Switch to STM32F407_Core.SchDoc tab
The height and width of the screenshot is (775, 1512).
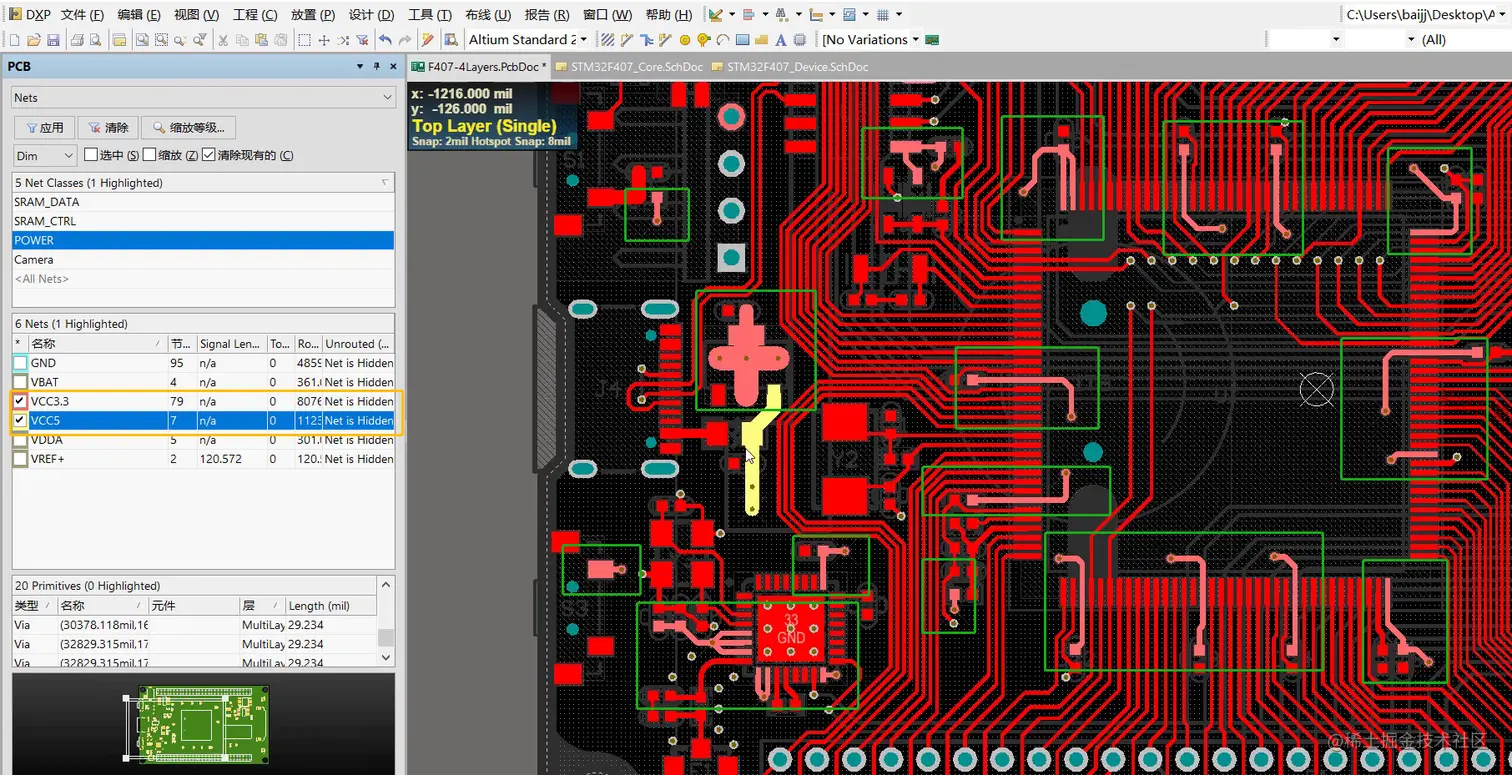(x=629, y=67)
